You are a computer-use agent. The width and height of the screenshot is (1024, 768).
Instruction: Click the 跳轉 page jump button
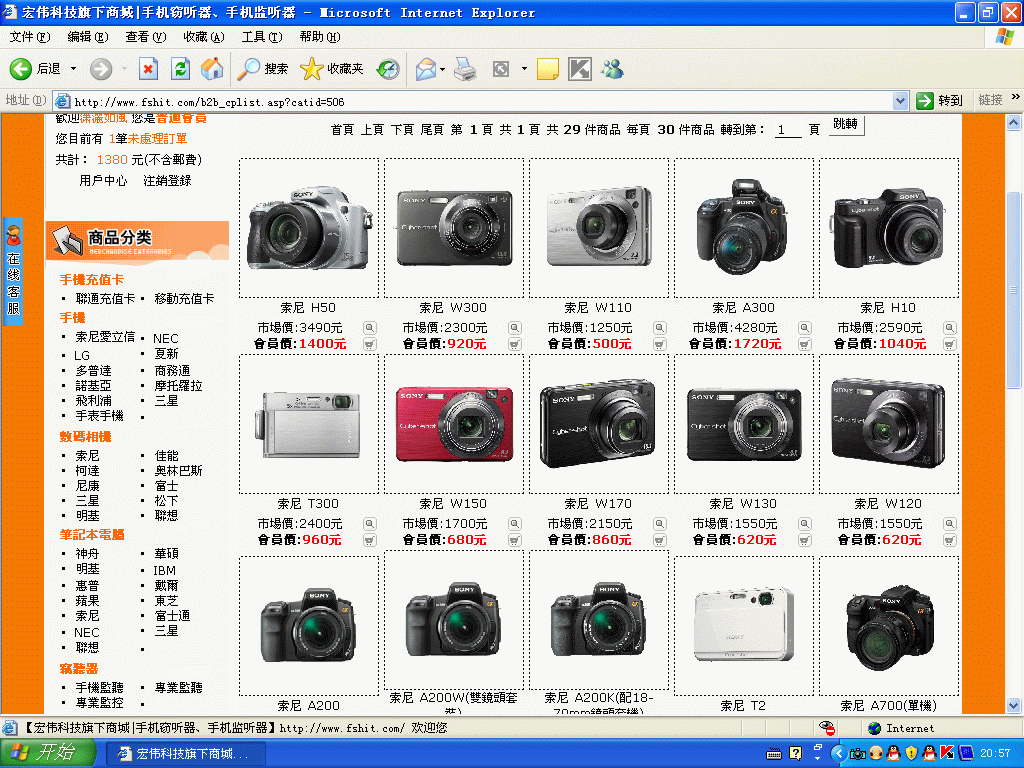[845, 125]
